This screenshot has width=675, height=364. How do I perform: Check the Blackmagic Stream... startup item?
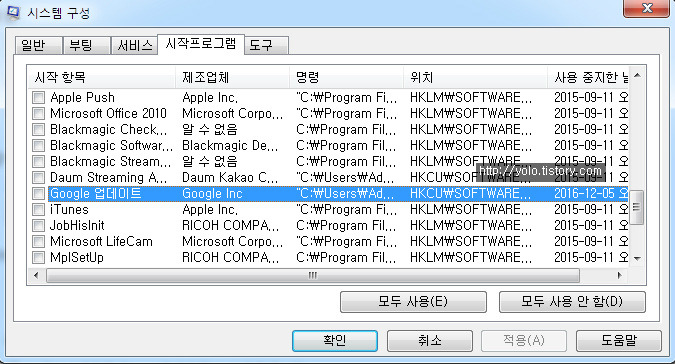(39, 161)
